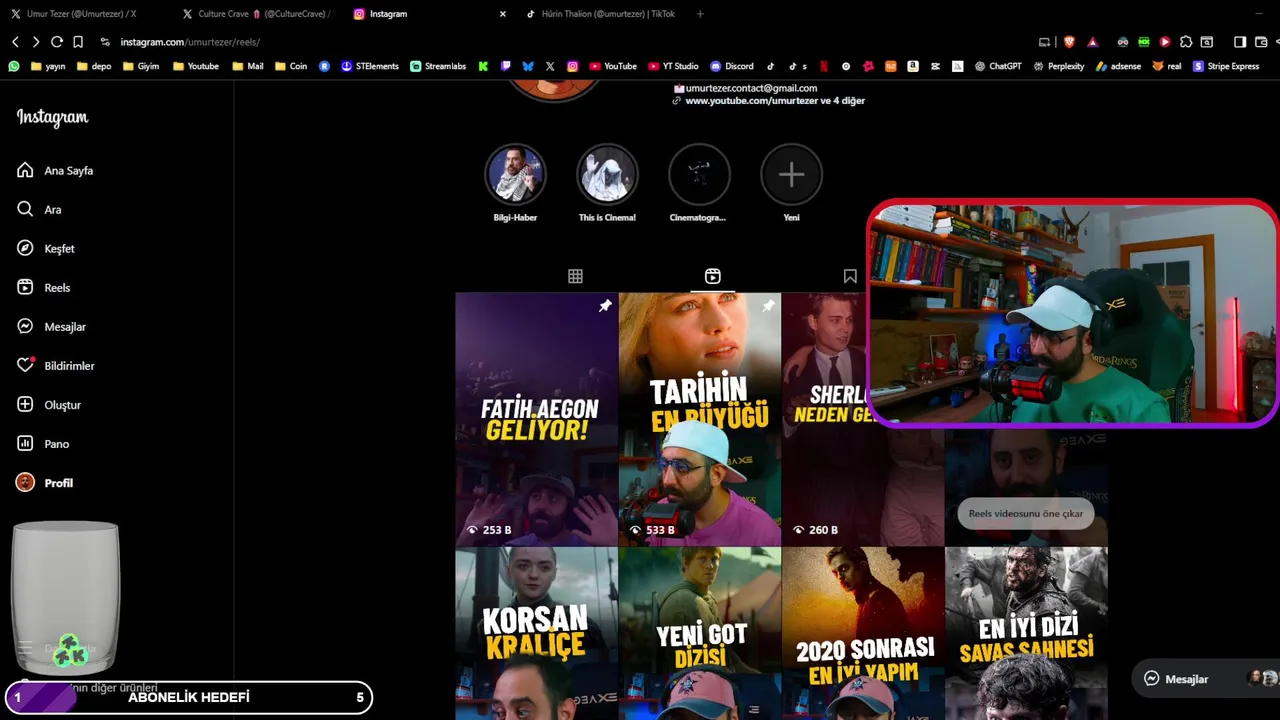Open Netflix bookmark icon
Image resolution: width=1280 pixels, height=720 pixels.
point(824,66)
